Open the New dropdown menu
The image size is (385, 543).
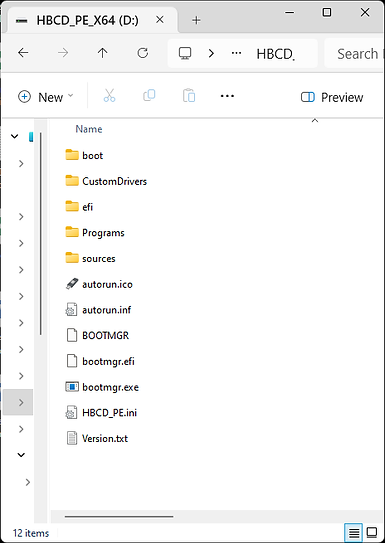tap(45, 97)
